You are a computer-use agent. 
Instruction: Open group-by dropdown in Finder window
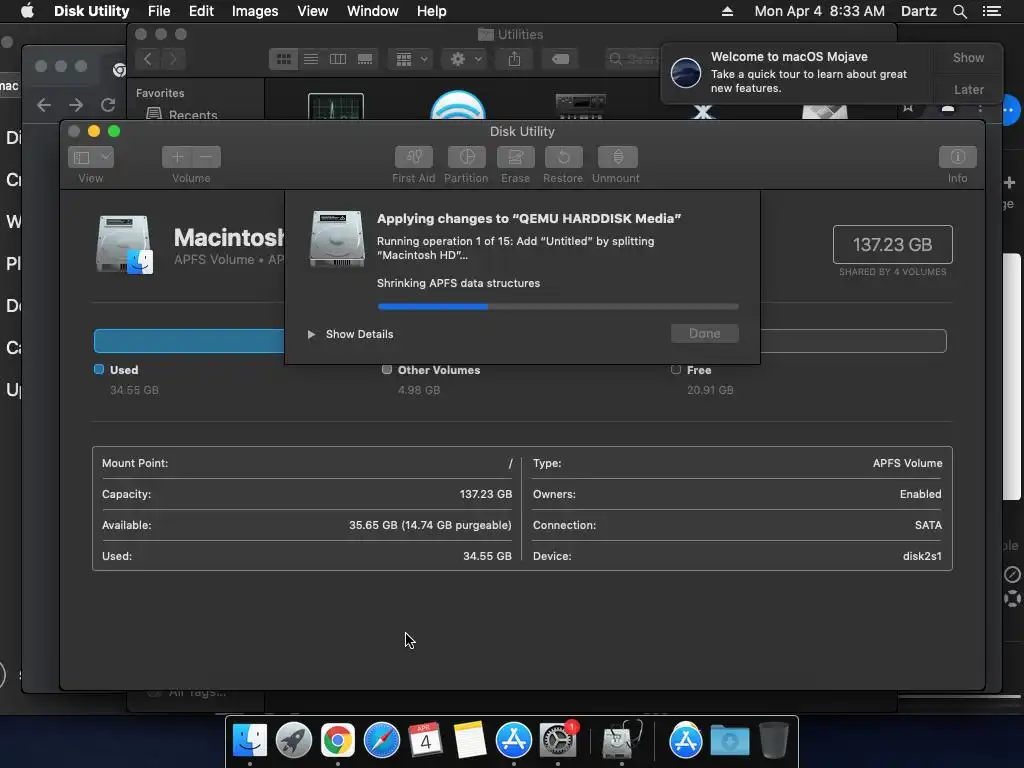coord(411,59)
